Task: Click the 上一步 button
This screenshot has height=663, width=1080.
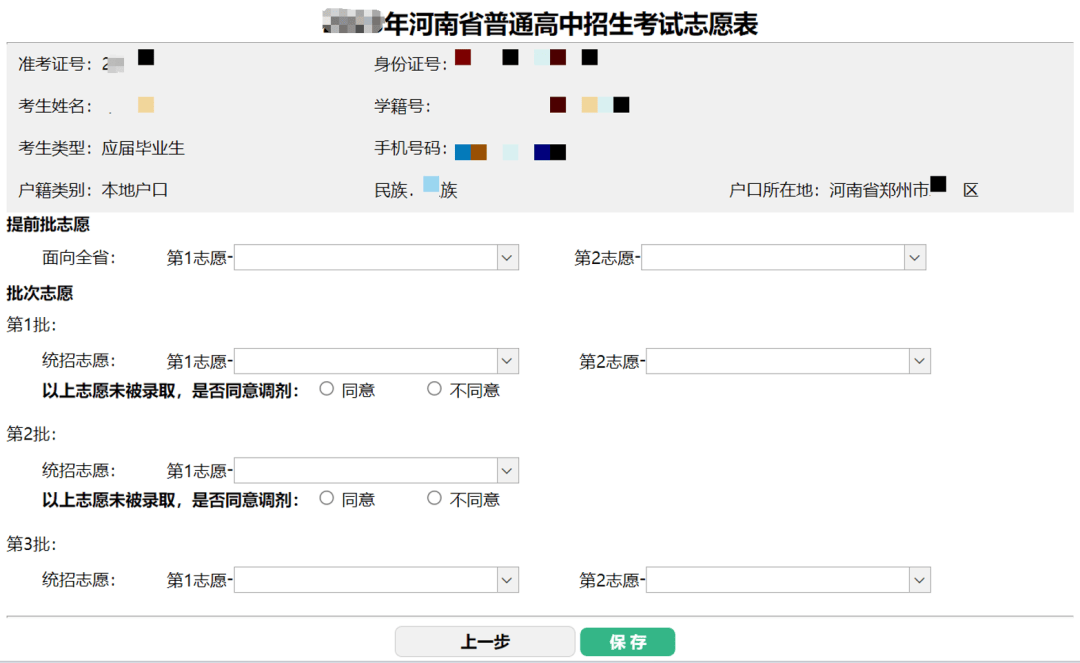Action: 485,642
